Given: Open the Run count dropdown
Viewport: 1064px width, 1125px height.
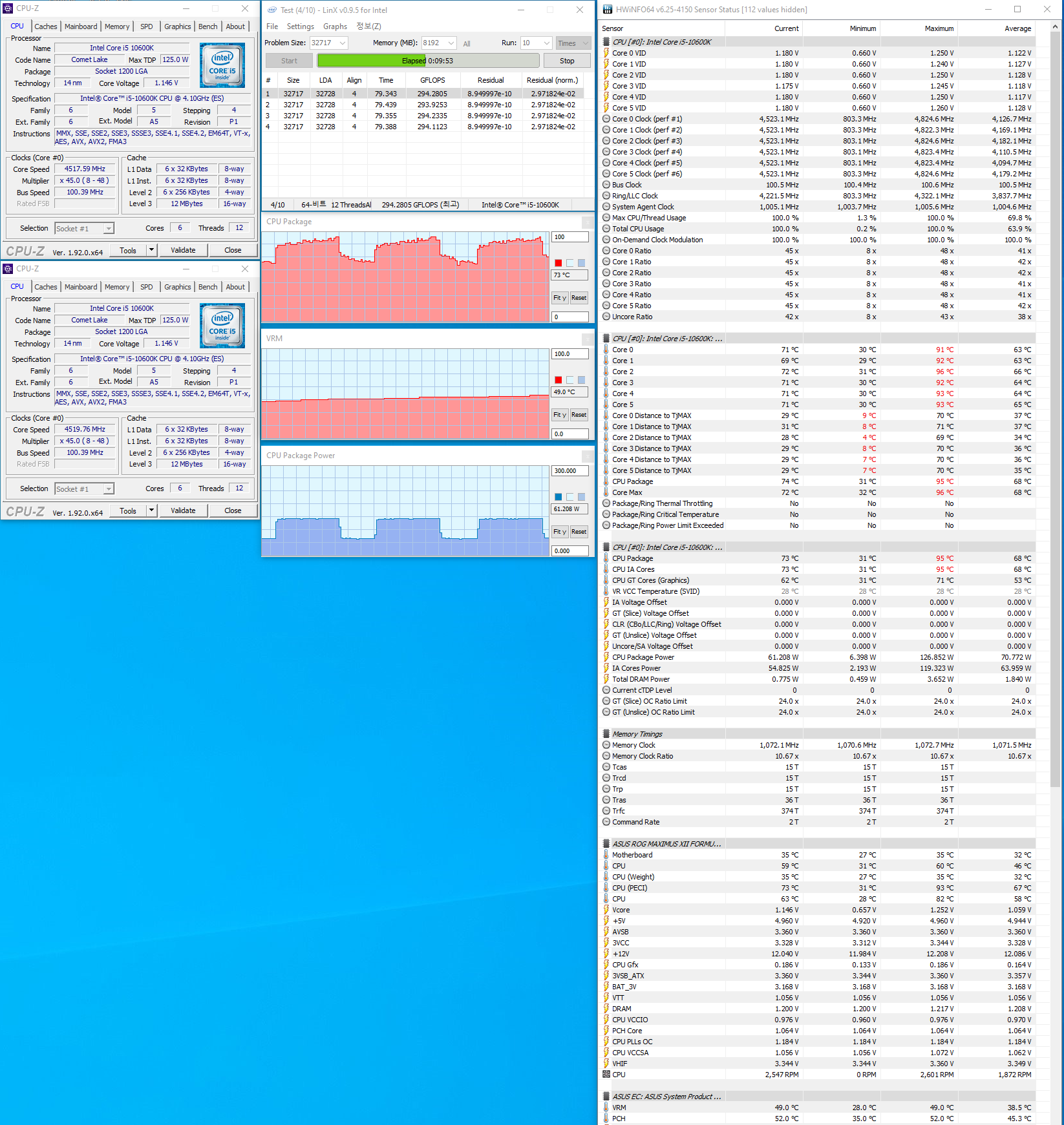Looking at the screenshot, I should (x=546, y=43).
